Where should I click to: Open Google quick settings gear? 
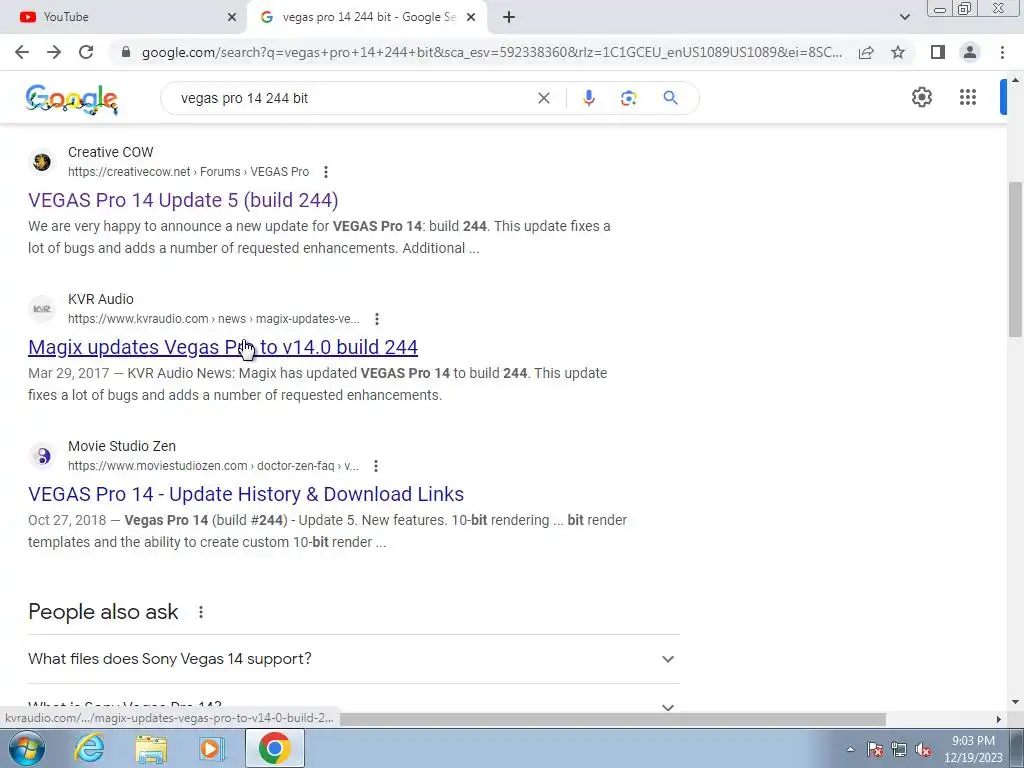[x=921, y=97]
